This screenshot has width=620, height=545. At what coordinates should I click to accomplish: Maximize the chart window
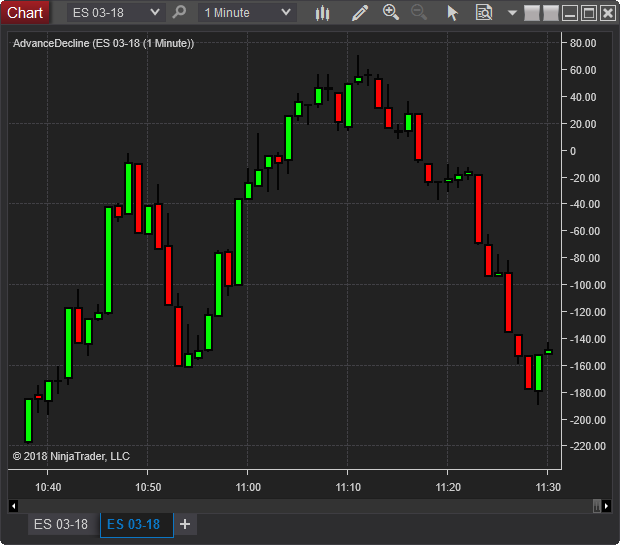pyautogui.click(x=589, y=13)
